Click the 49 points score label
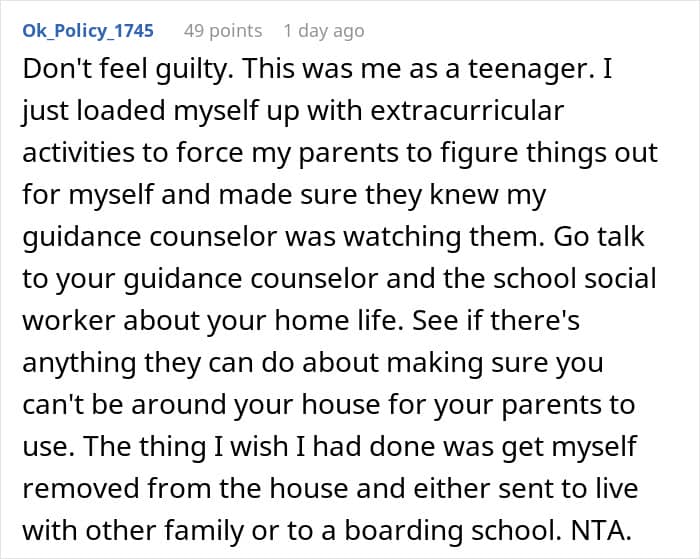Viewport: 700px width, 559px height. coord(223,31)
